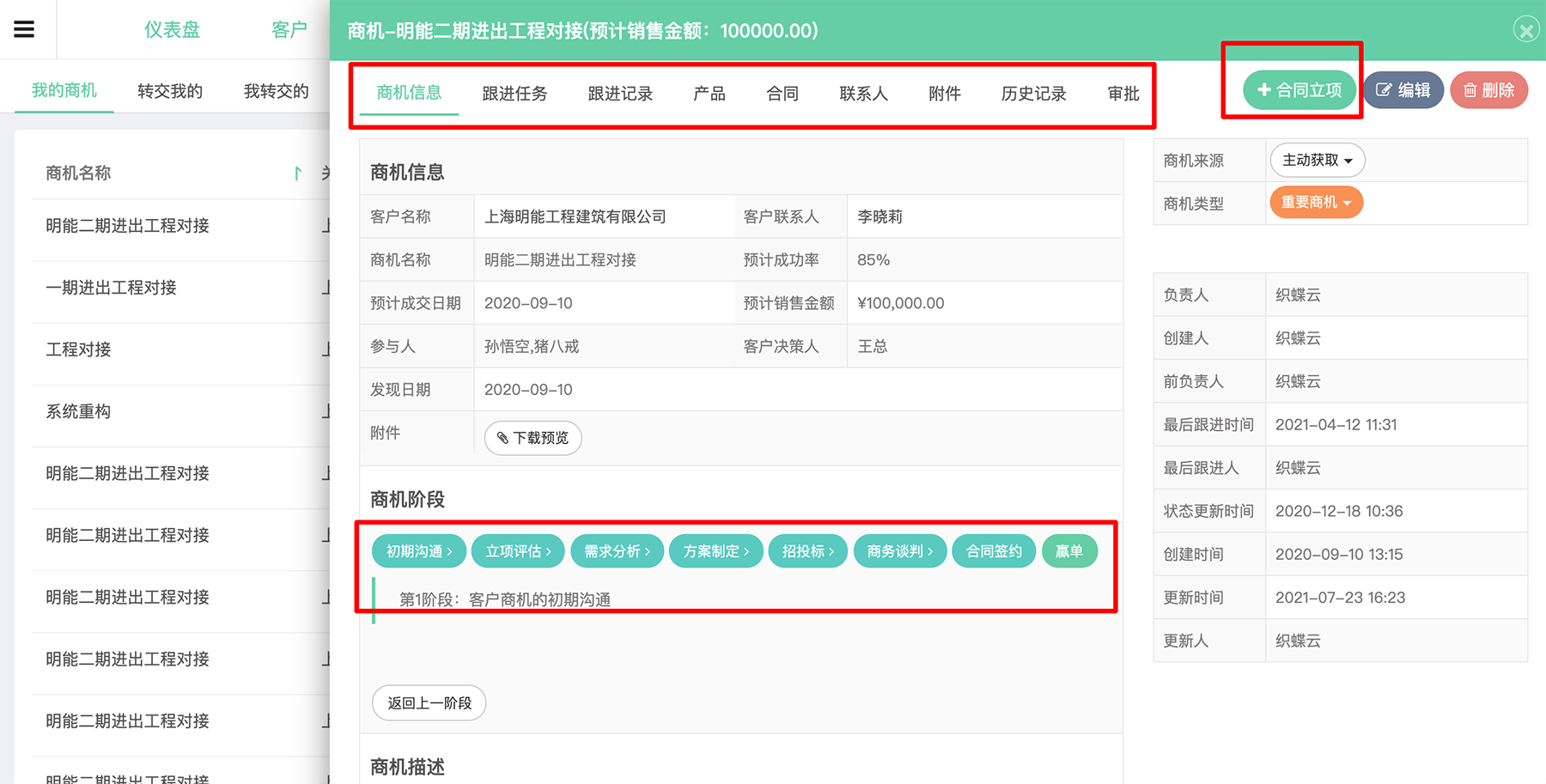Screen dimensions: 1546x784
Task: Switch to the 产品 tab
Action: point(709,94)
